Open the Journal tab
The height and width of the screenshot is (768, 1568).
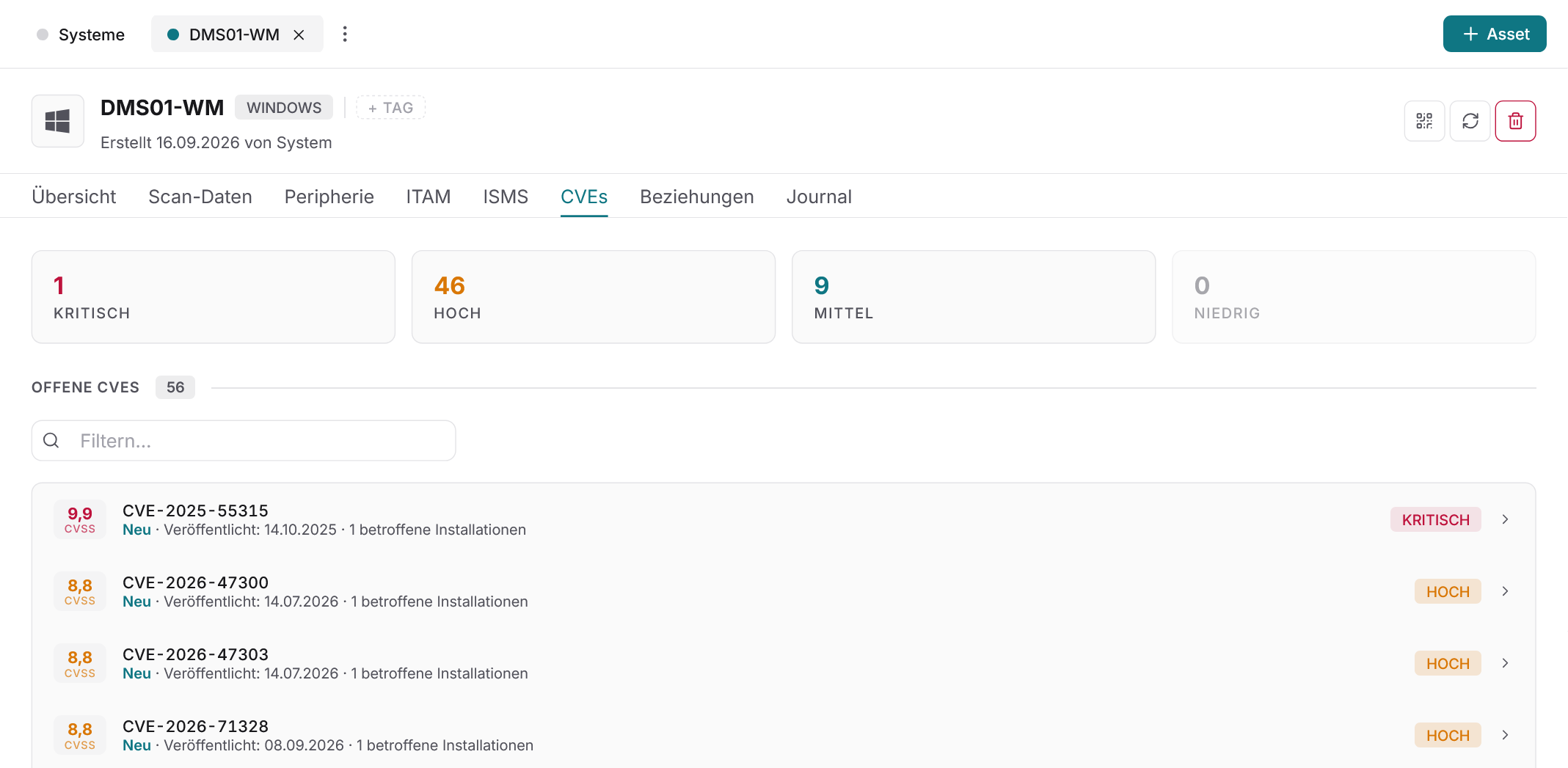819,197
